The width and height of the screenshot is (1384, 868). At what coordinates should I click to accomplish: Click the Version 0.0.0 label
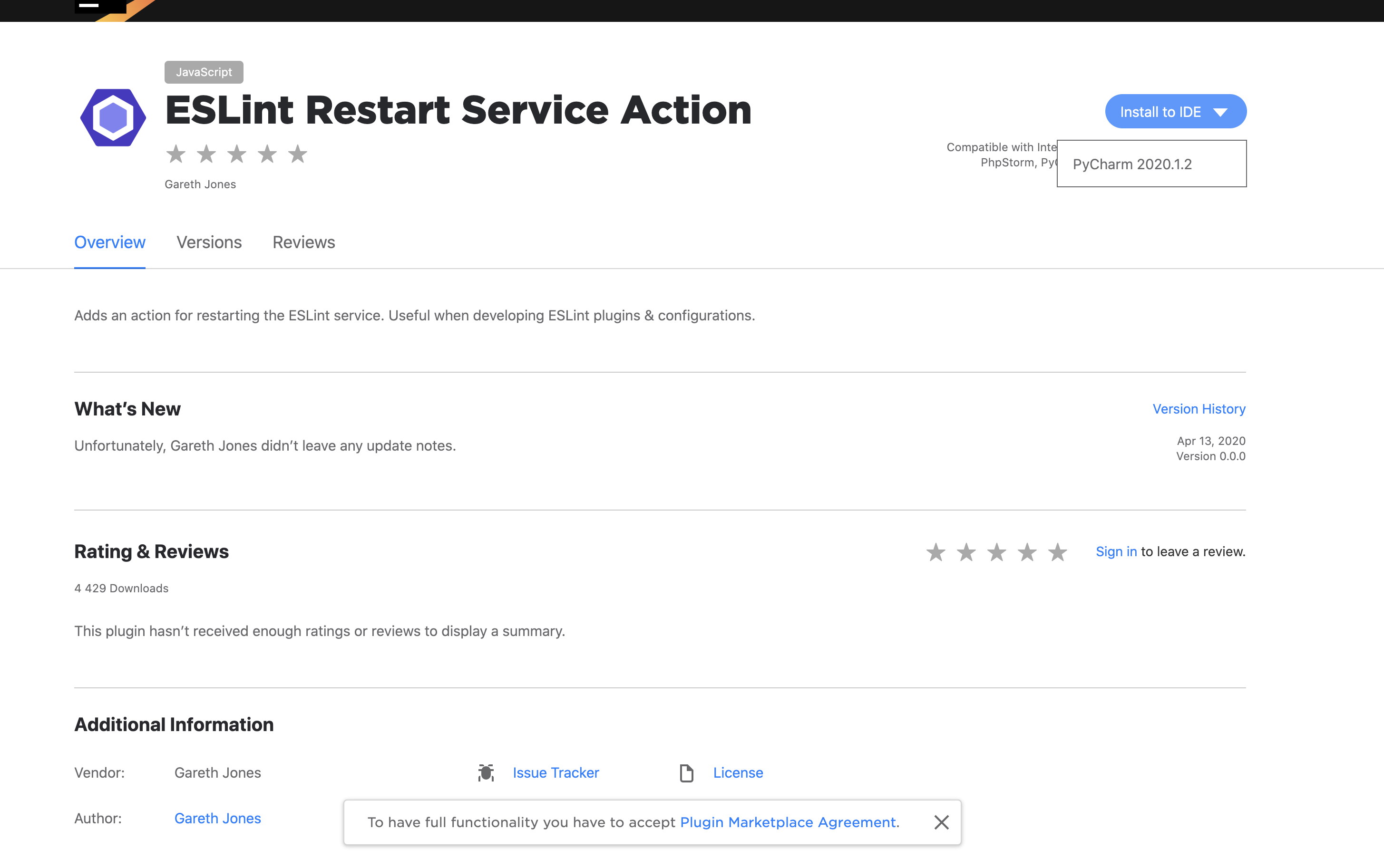(x=1210, y=456)
